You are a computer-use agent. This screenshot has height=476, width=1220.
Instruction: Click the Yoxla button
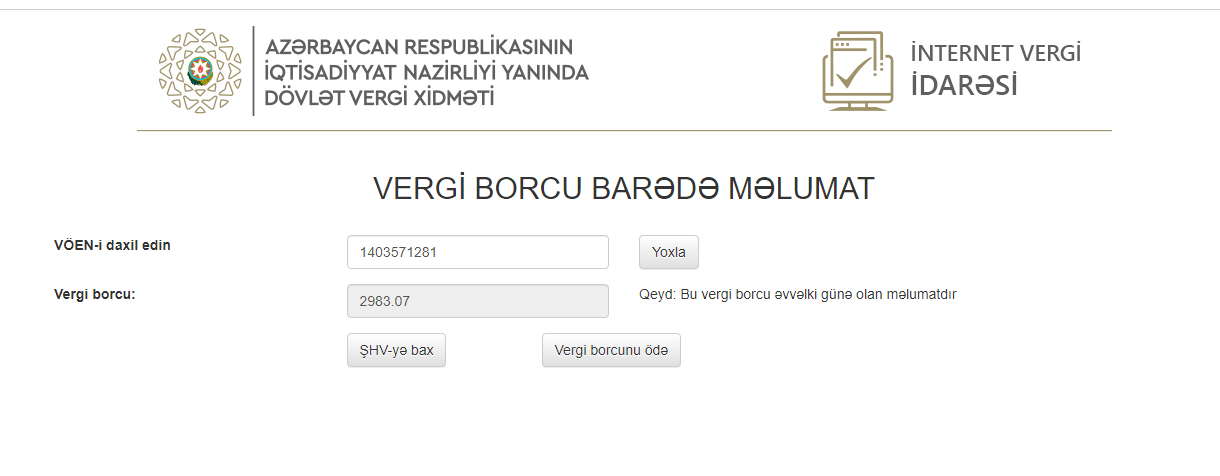click(x=669, y=252)
